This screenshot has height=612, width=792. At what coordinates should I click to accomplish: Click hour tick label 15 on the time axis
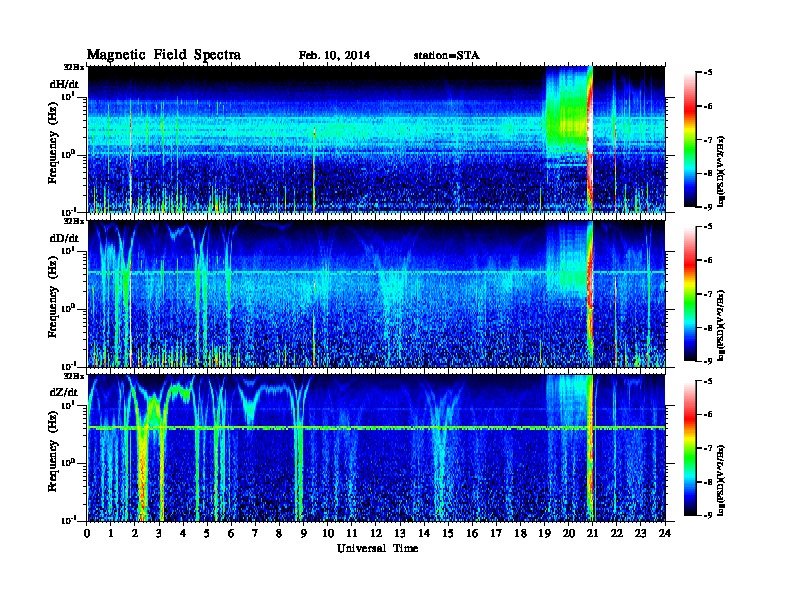pyautogui.click(x=448, y=533)
